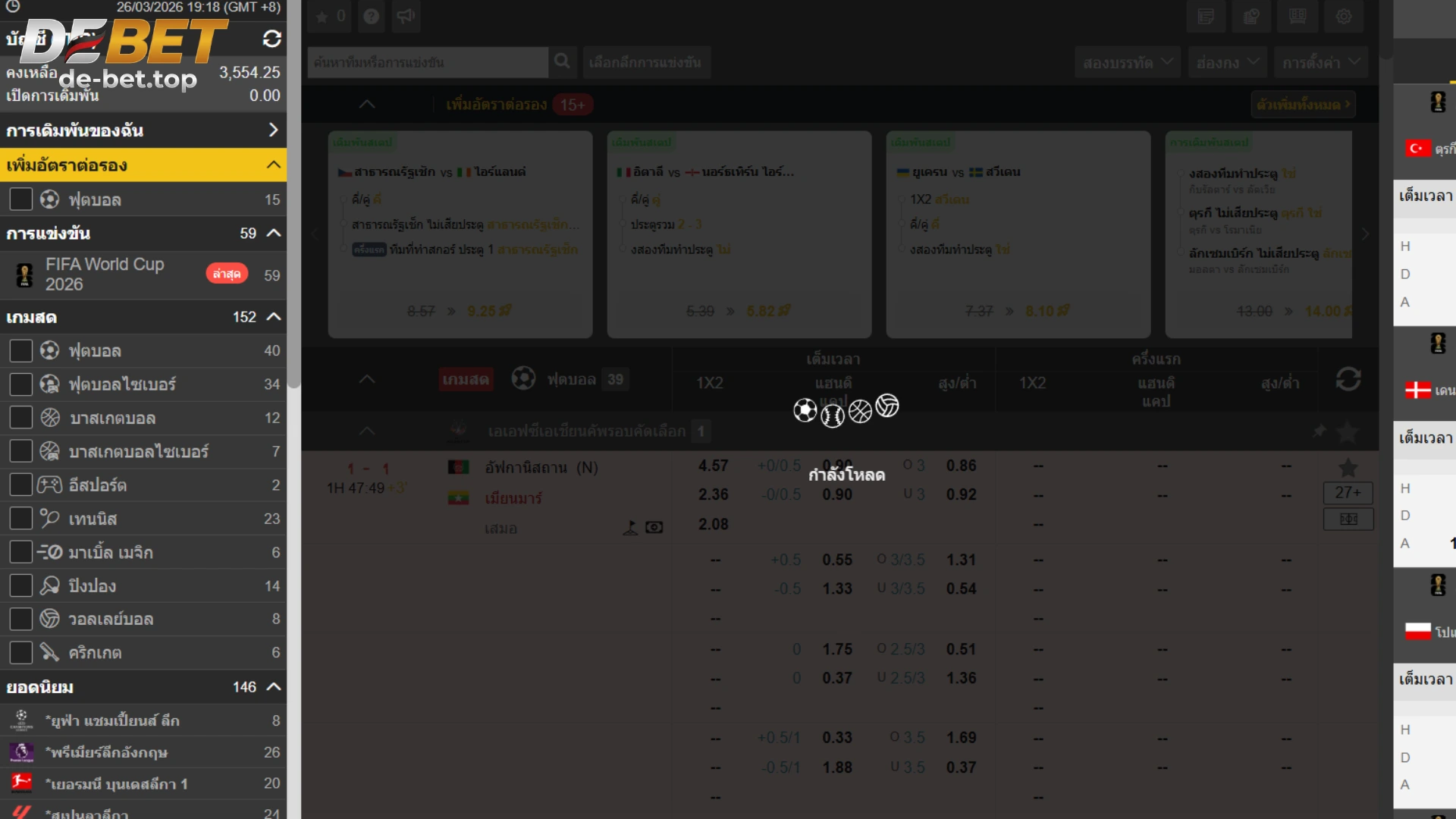Screen dimensions: 1456x819
Task: Click the ตัวเพิ่มทั้งหมด link
Action: [x=1302, y=104]
